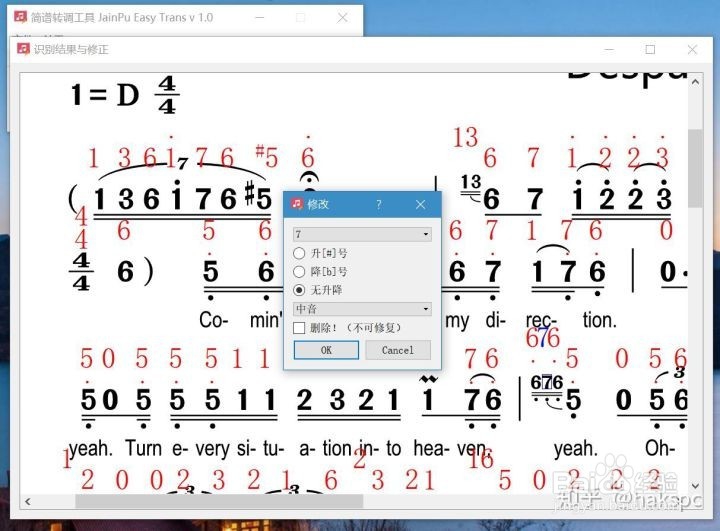Open the 中音 octave dropdown
Screen dimensions: 720x531
click(x=362, y=309)
